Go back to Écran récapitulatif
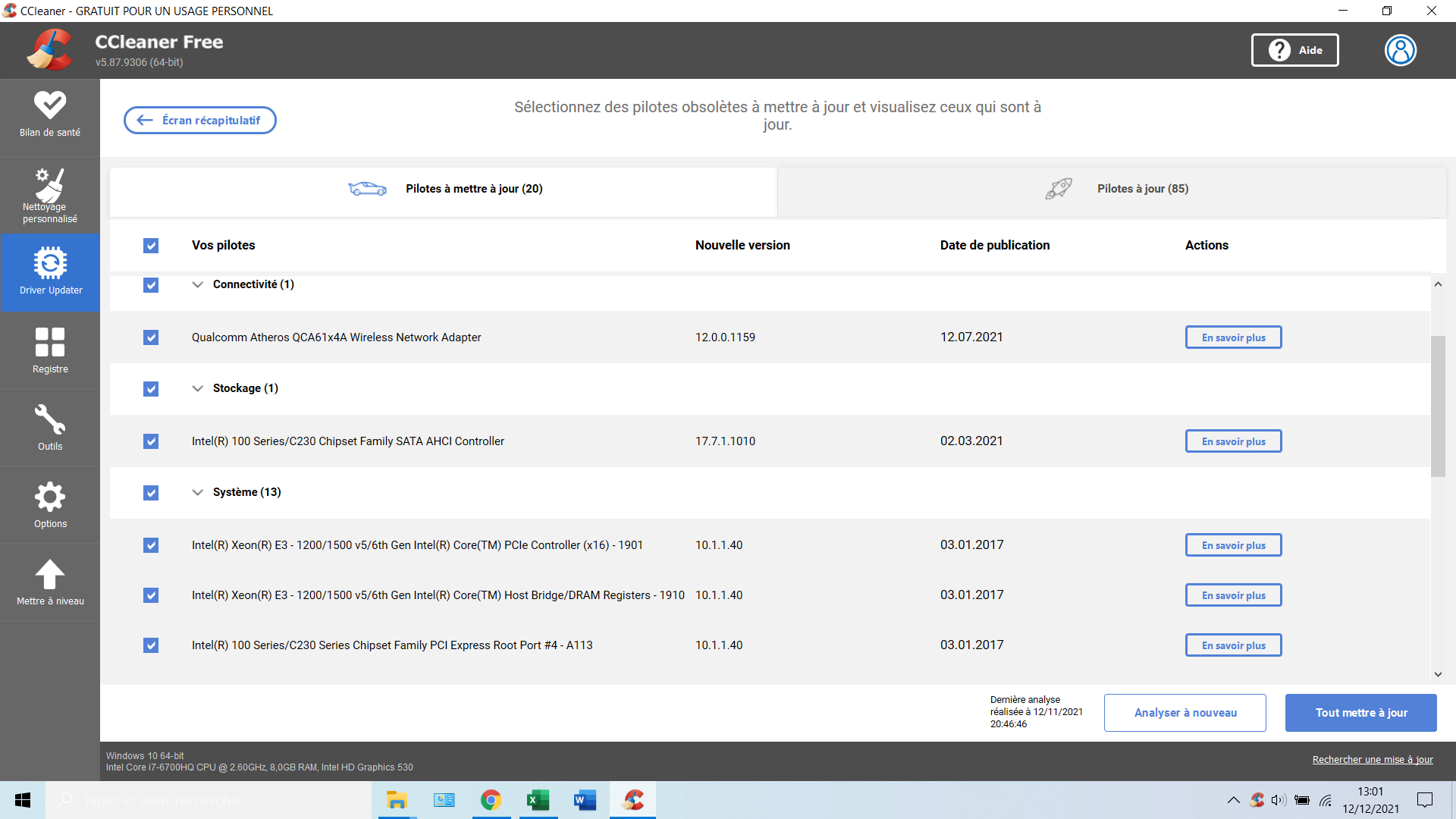 click(x=200, y=121)
